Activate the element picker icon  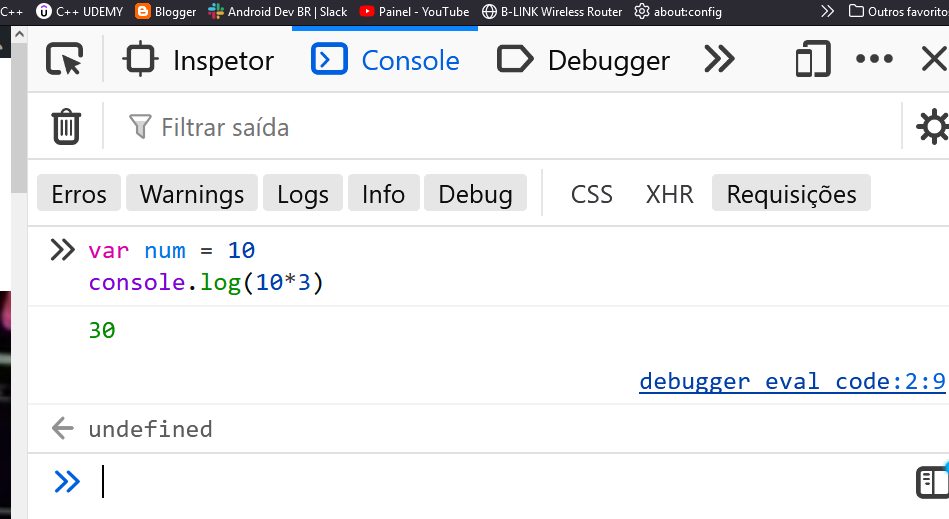pos(65,60)
